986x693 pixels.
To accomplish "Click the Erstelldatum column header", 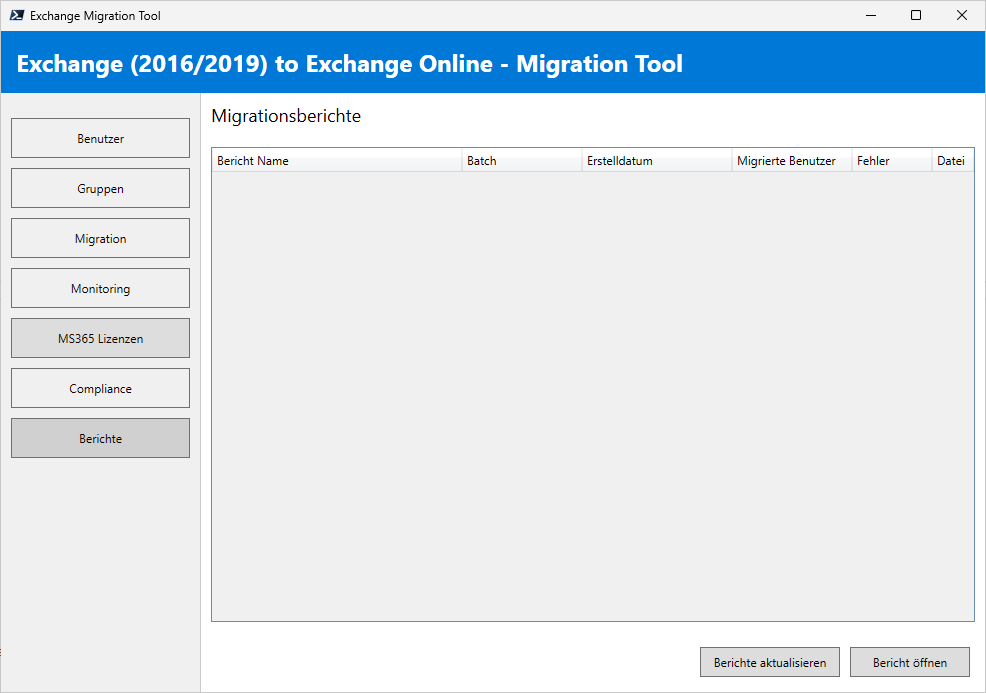I will tap(656, 161).
